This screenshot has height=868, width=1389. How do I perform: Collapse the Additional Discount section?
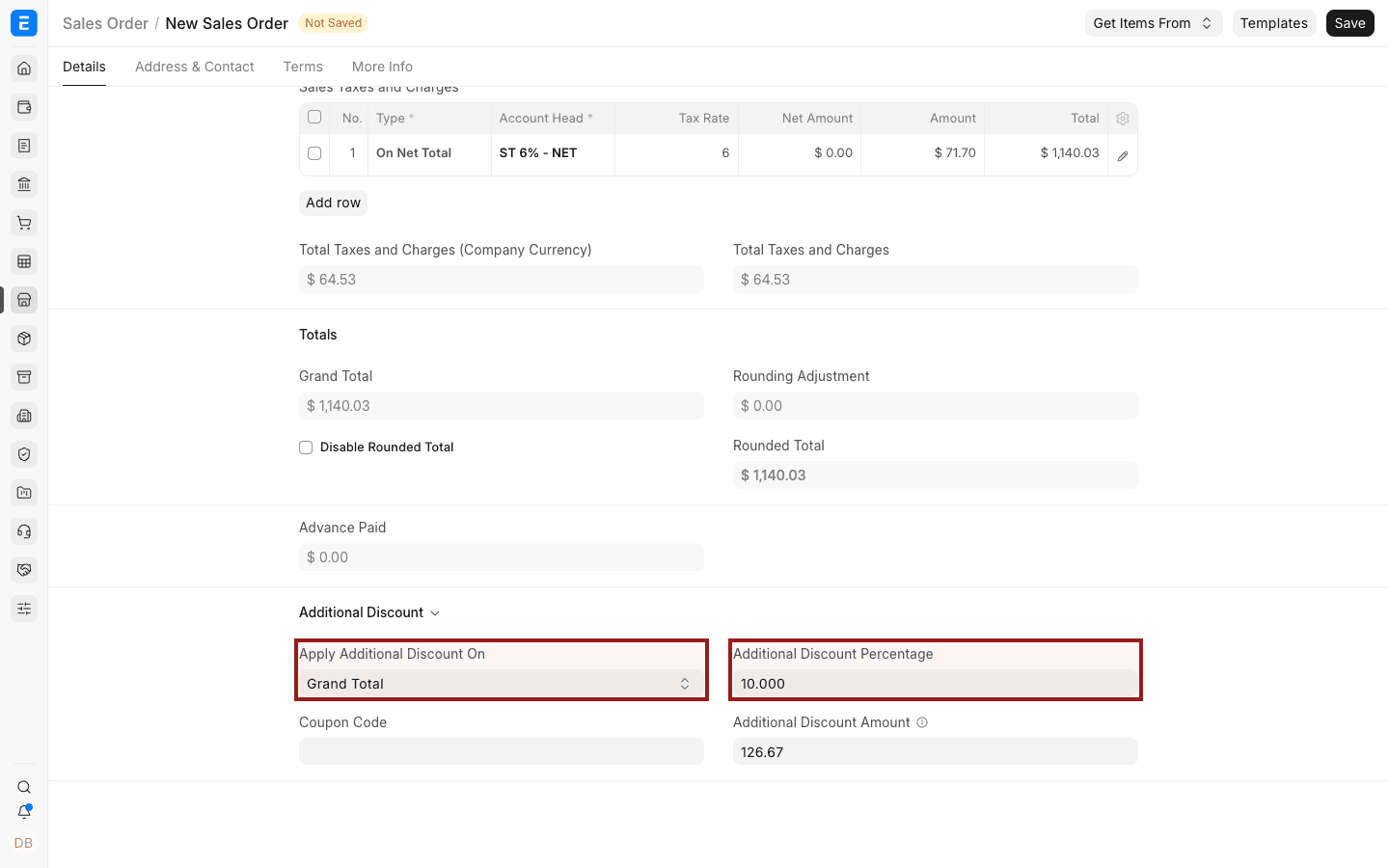369,612
